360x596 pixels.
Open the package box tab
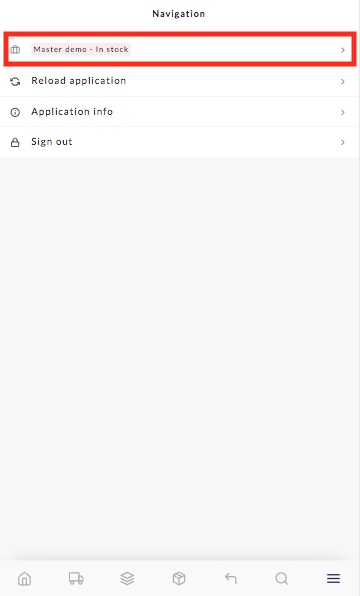point(179,579)
